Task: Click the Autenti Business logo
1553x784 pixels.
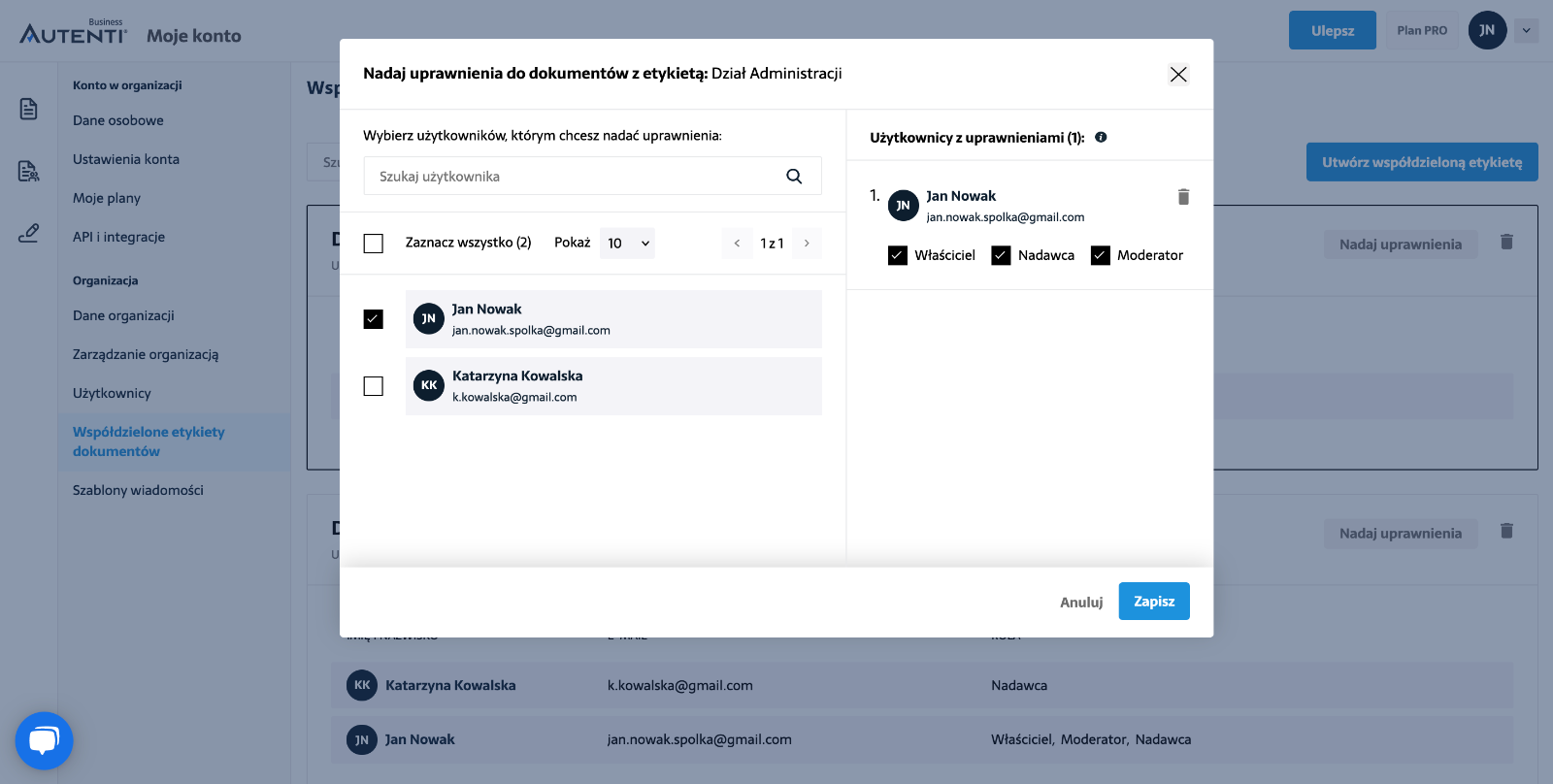Action: coord(74,31)
